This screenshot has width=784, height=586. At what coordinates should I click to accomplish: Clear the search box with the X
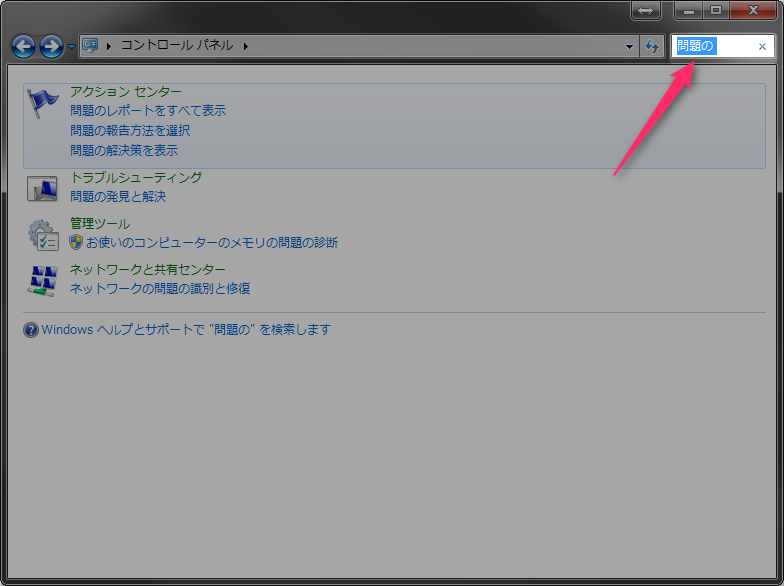tap(762, 46)
